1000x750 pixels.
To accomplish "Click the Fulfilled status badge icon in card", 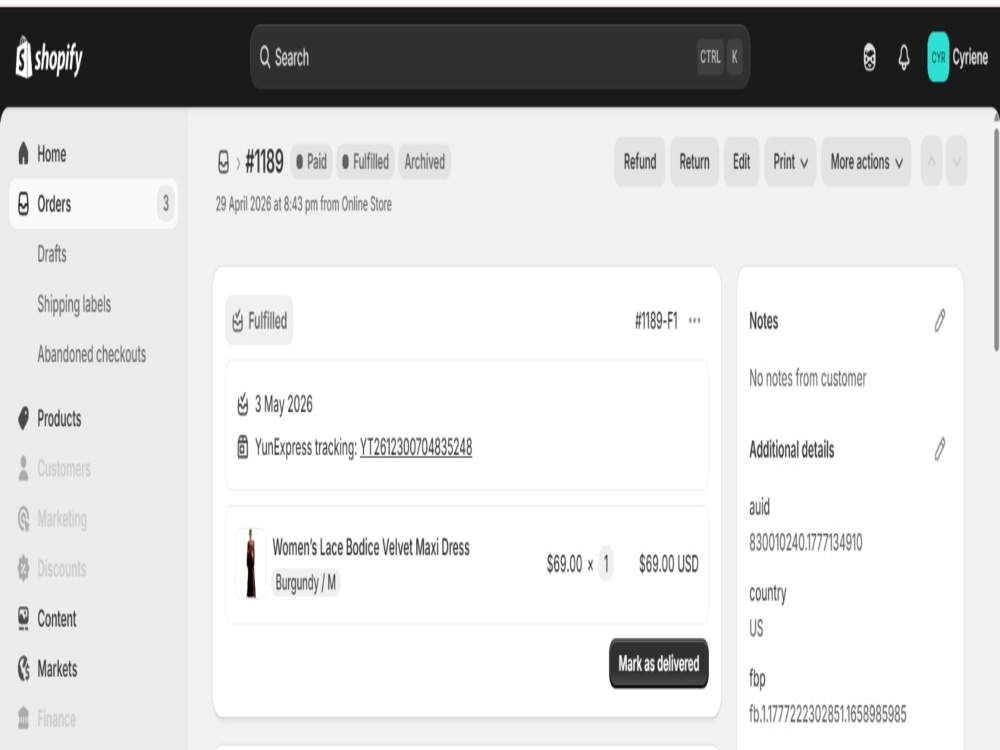I will 237,321.
